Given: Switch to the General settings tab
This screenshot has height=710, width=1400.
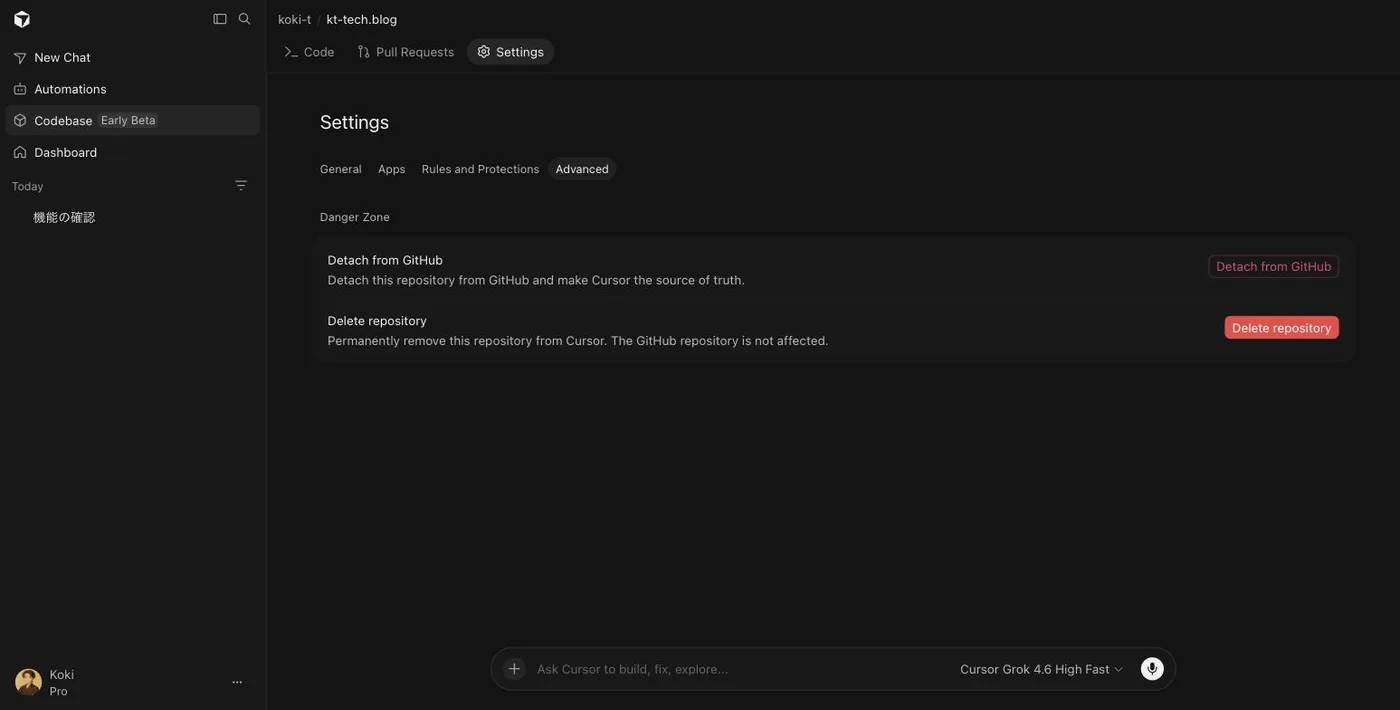Looking at the screenshot, I should 341,169.
